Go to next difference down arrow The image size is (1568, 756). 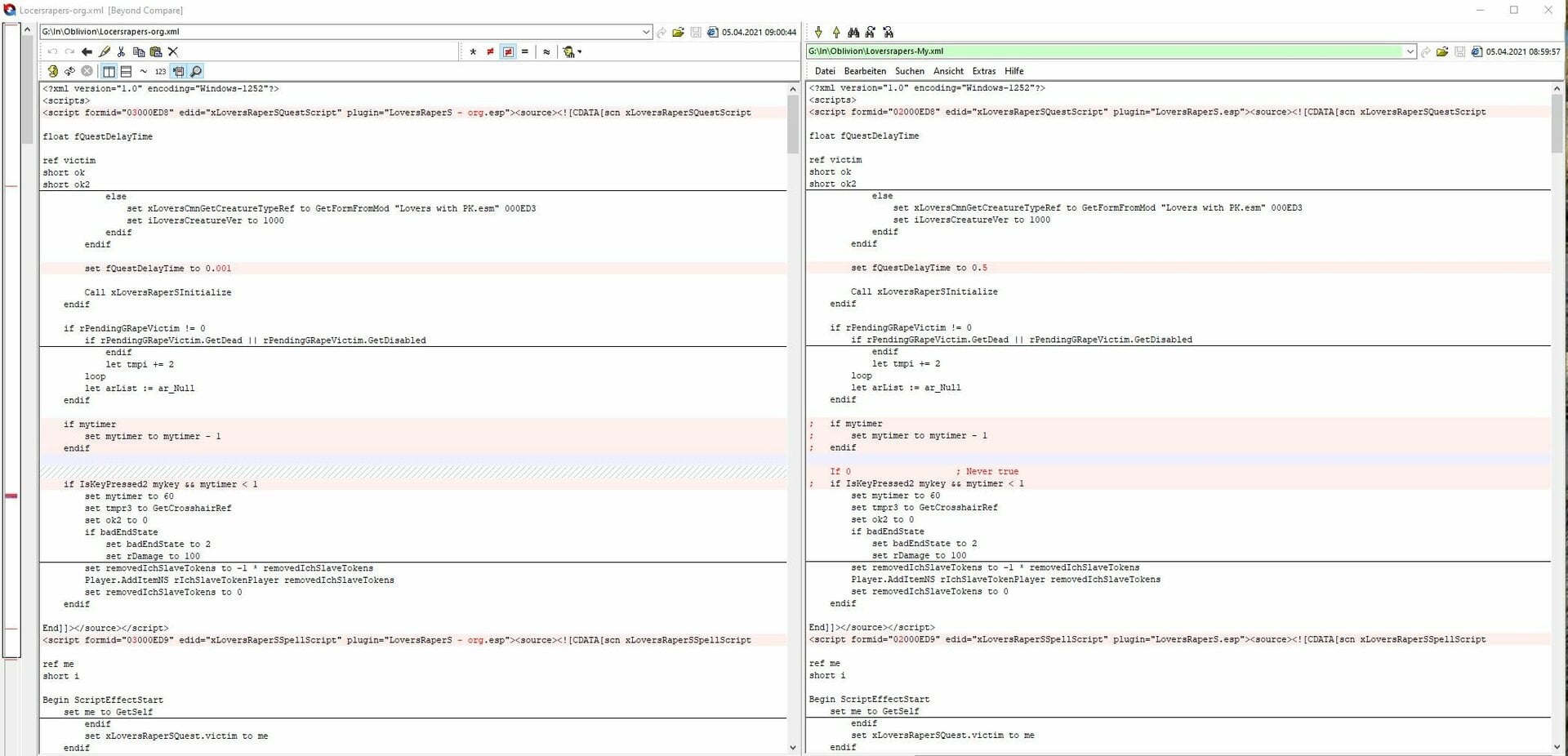pyautogui.click(x=818, y=32)
